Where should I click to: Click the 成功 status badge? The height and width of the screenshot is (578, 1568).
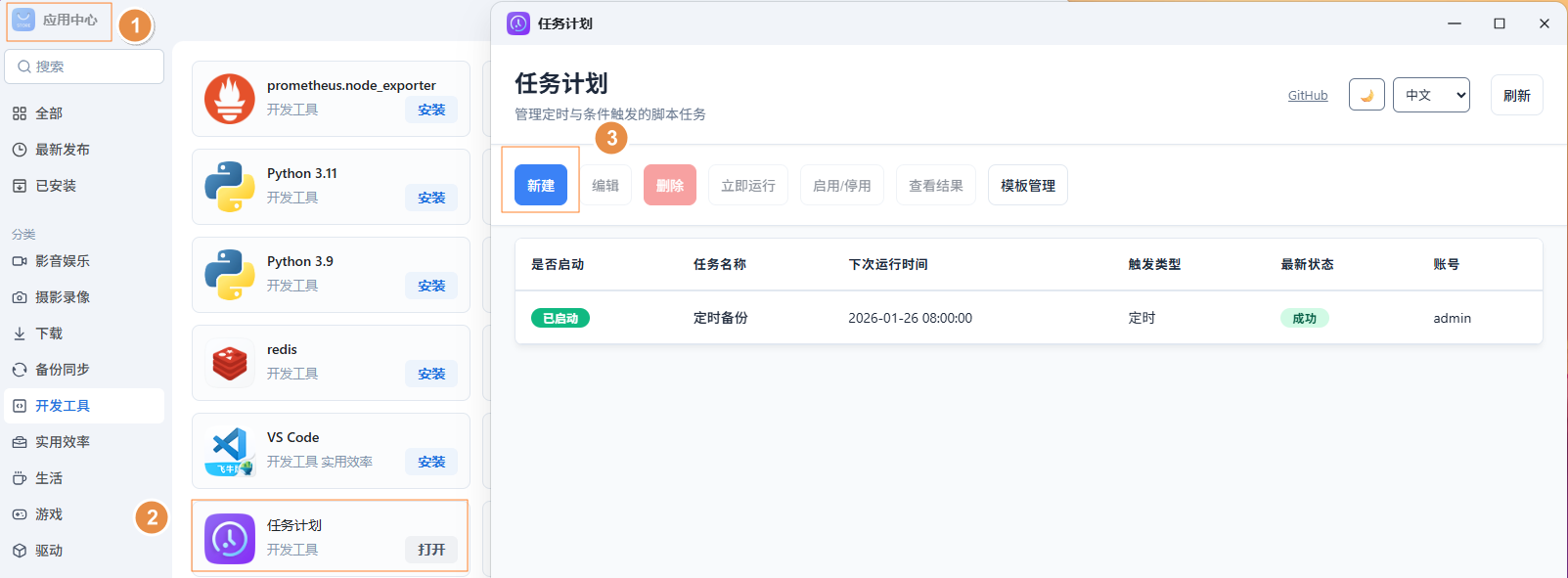point(1305,318)
